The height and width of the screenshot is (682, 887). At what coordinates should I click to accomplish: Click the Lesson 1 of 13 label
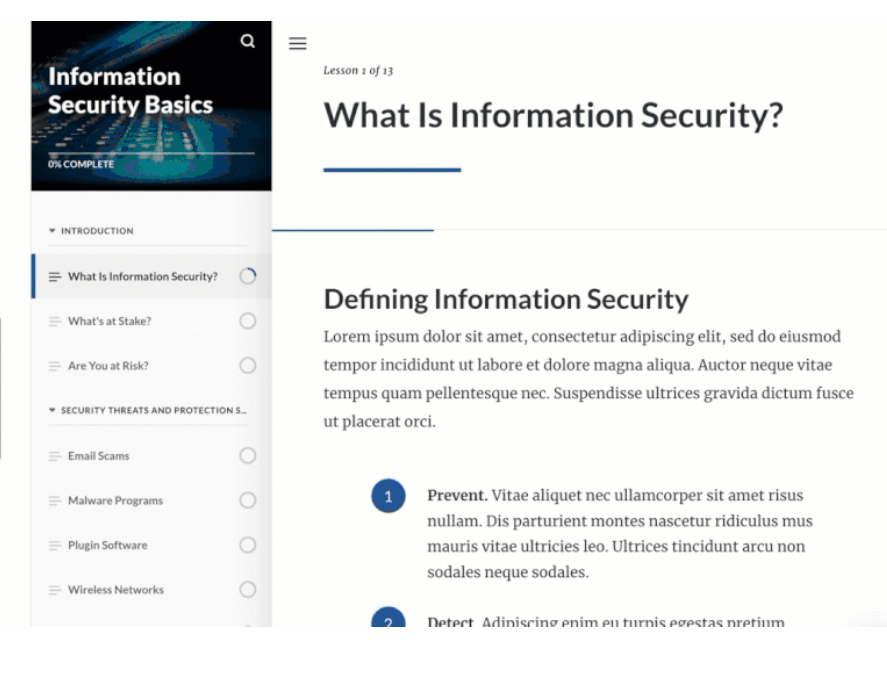pyautogui.click(x=358, y=71)
